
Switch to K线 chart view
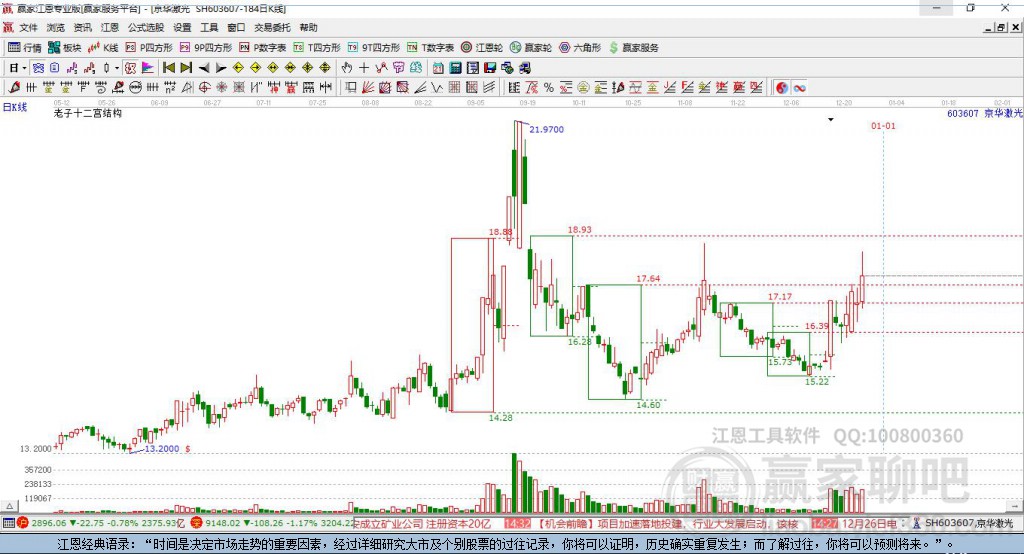pos(103,48)
